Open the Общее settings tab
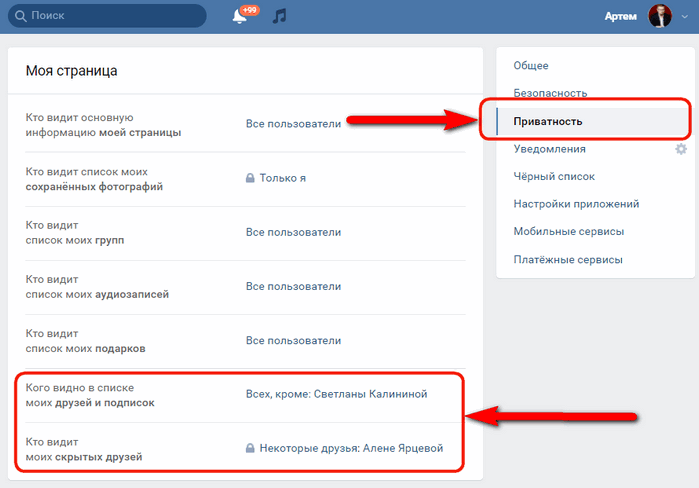The image size is (699, 488). [530, 66]
